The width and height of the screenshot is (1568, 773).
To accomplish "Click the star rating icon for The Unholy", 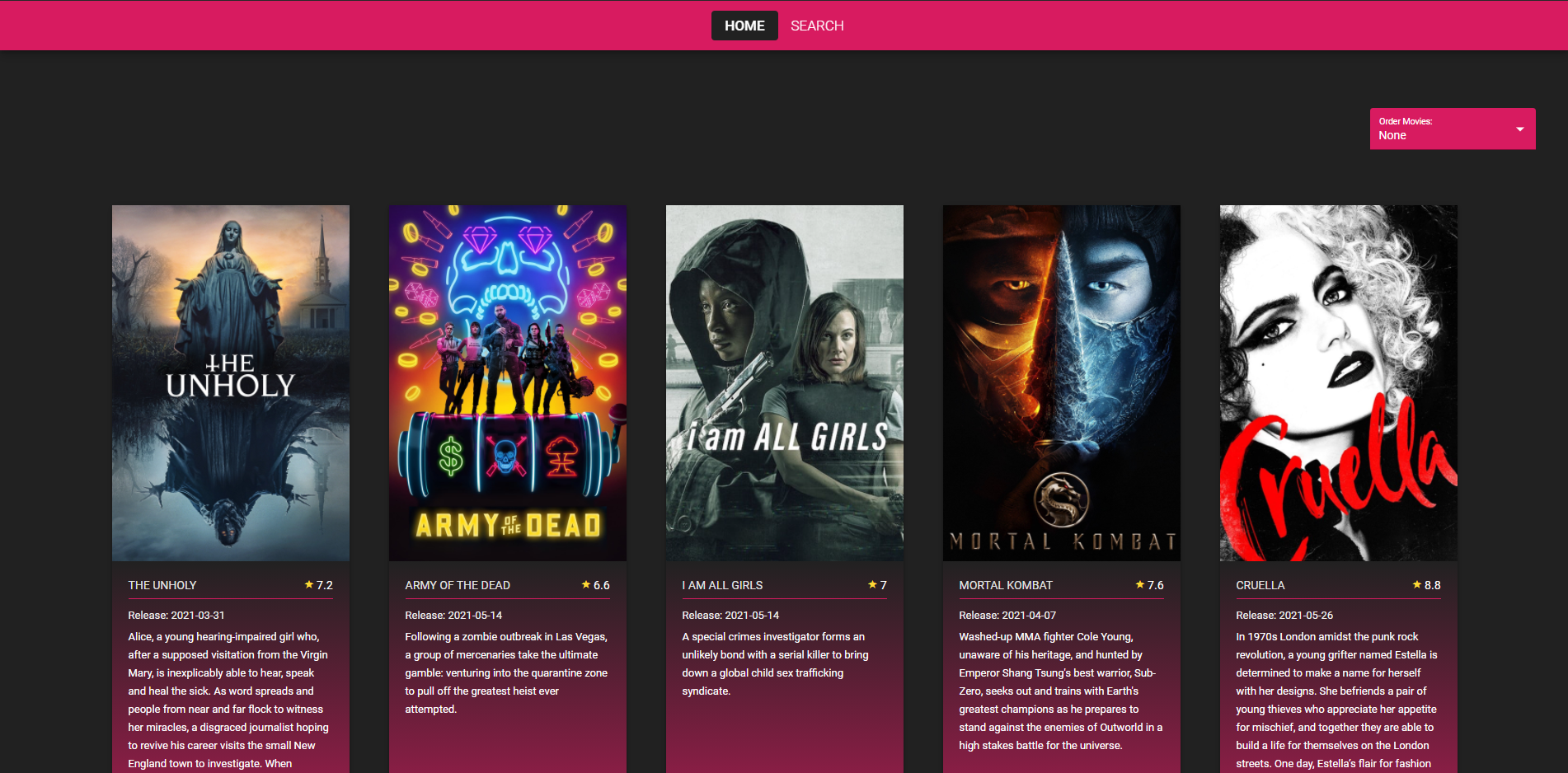I will click(309, 584).
